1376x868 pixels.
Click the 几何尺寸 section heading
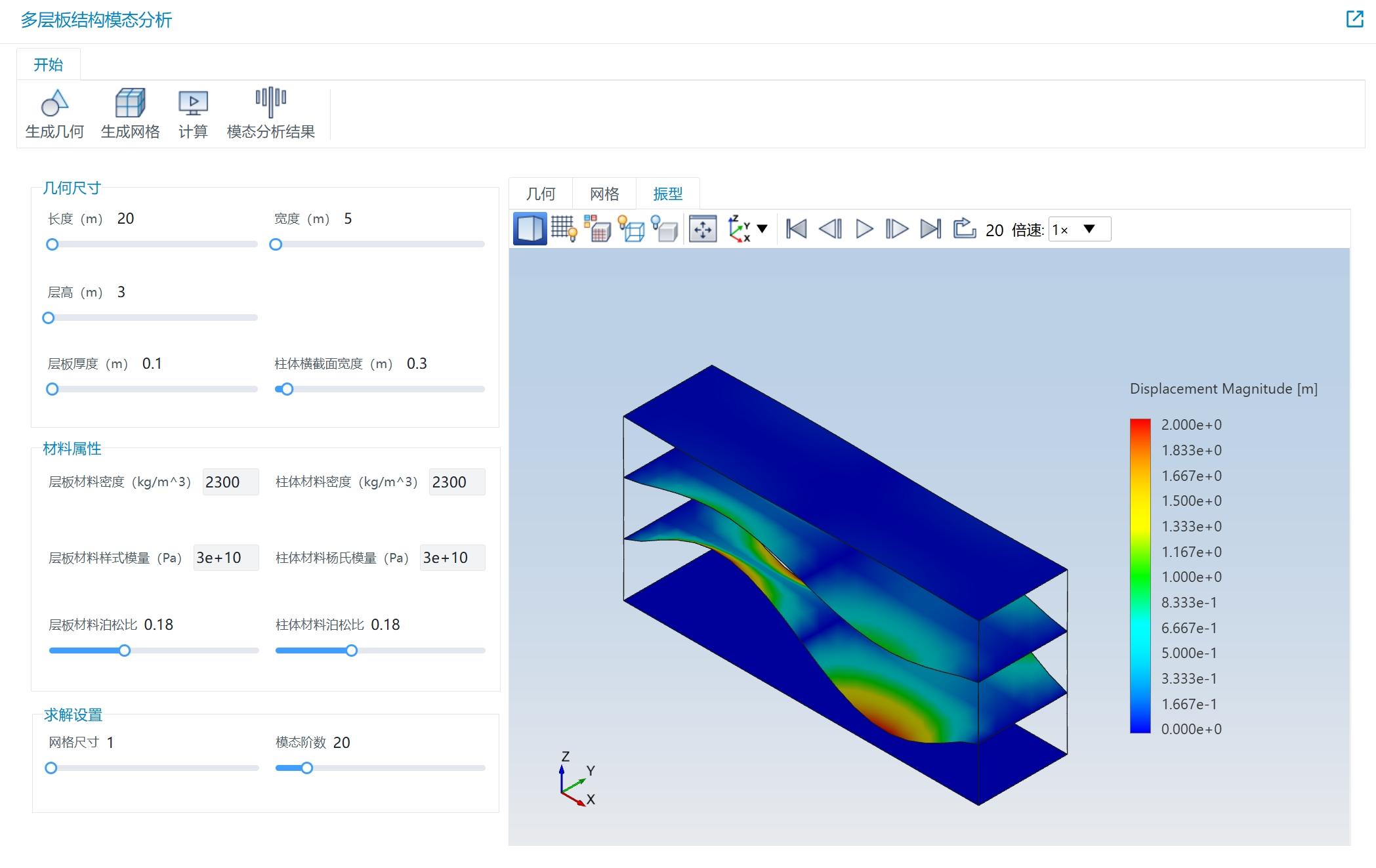(x=72, y=188)
